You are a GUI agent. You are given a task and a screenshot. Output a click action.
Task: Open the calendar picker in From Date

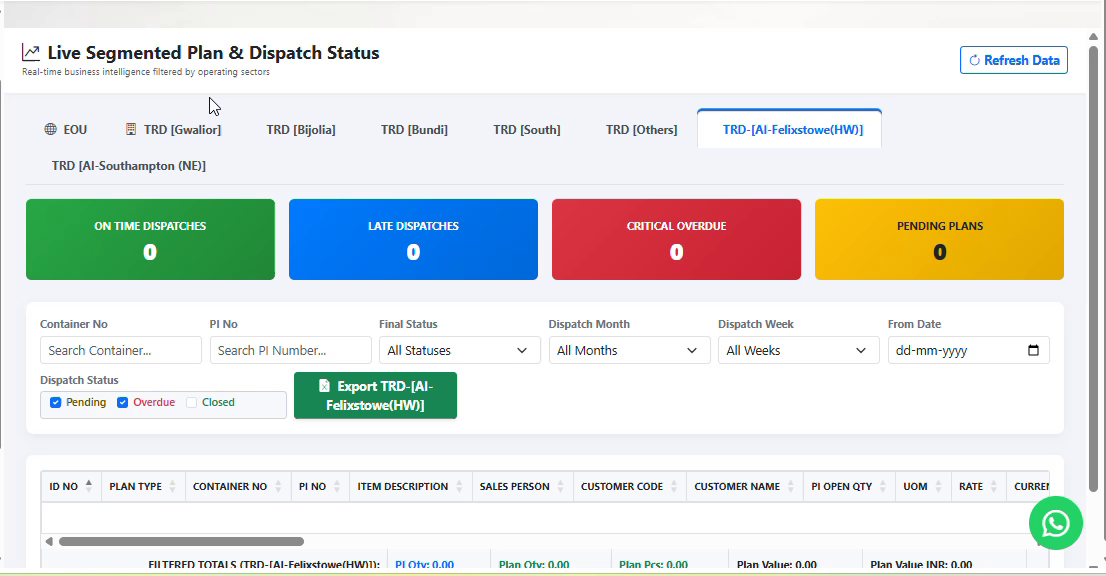[x=1033, y=350]
